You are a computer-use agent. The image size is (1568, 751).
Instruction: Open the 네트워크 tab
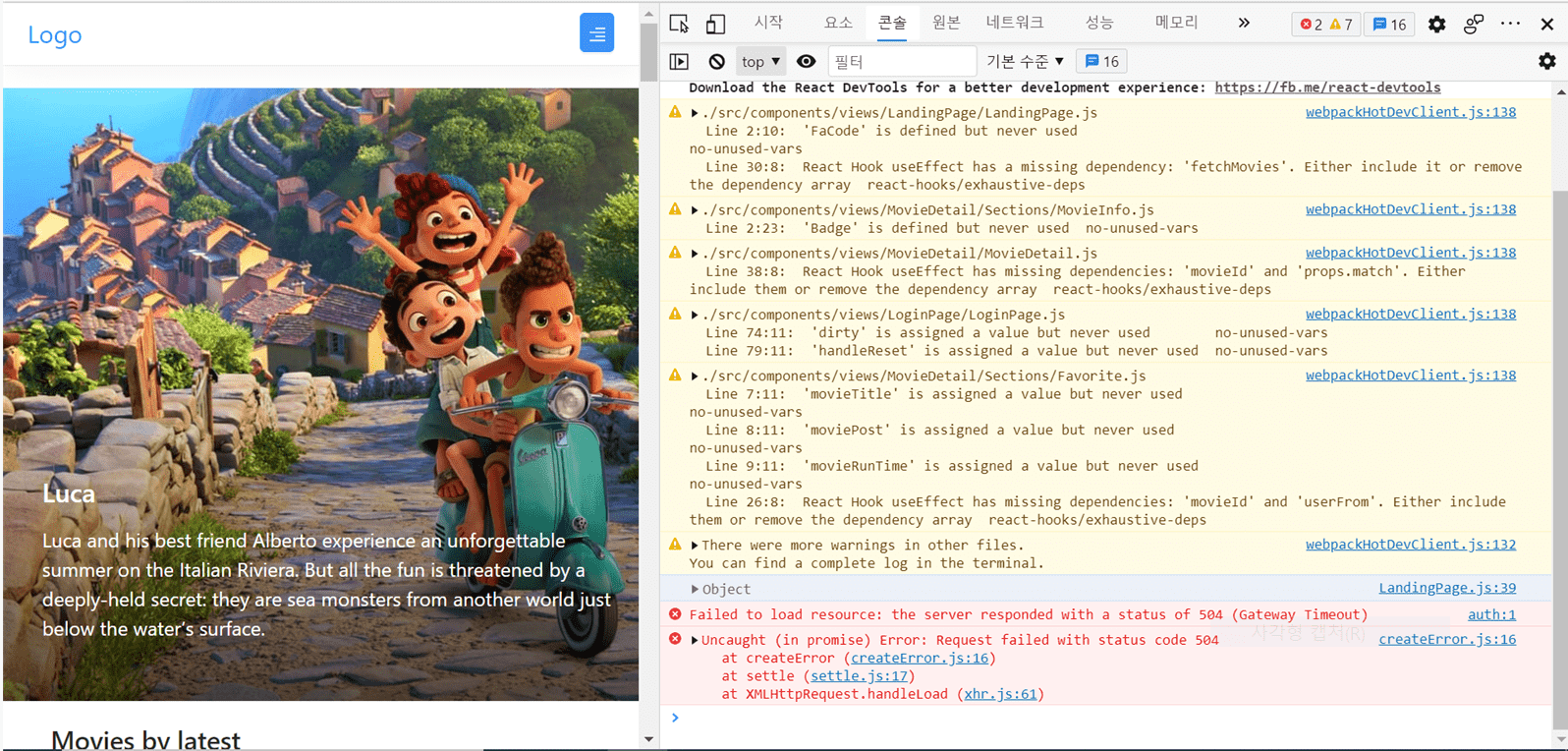point(1015,23)
